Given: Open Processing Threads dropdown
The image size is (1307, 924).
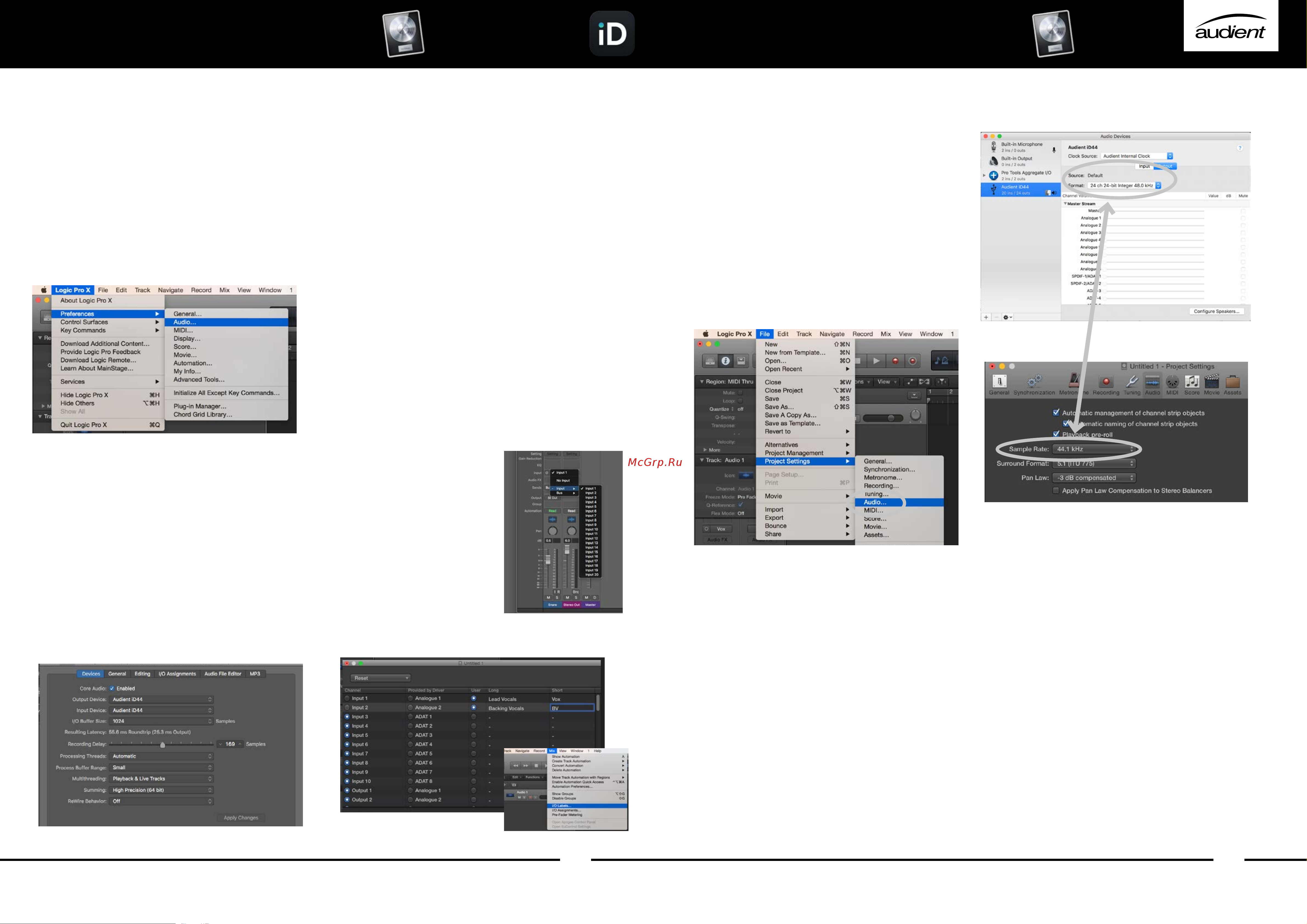Looking at the screenshot, I should [x=162, y=756].
